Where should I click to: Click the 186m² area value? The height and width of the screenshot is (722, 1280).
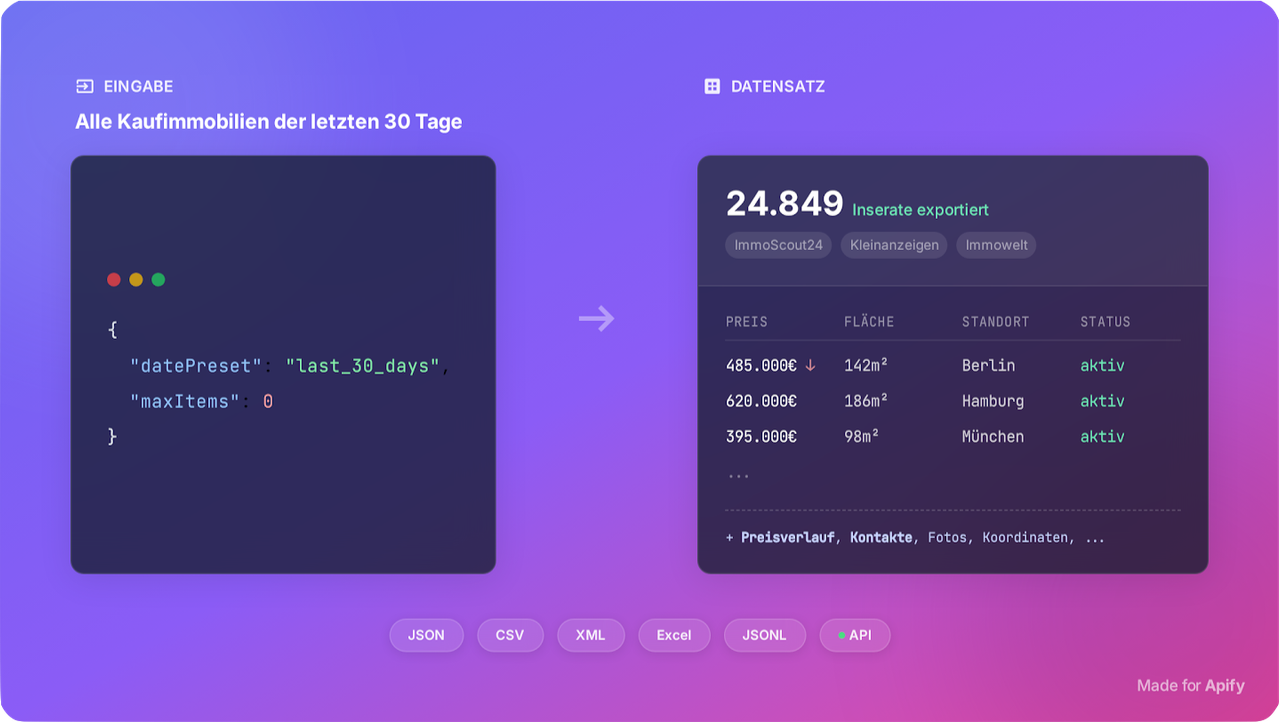tap(866, 401)
